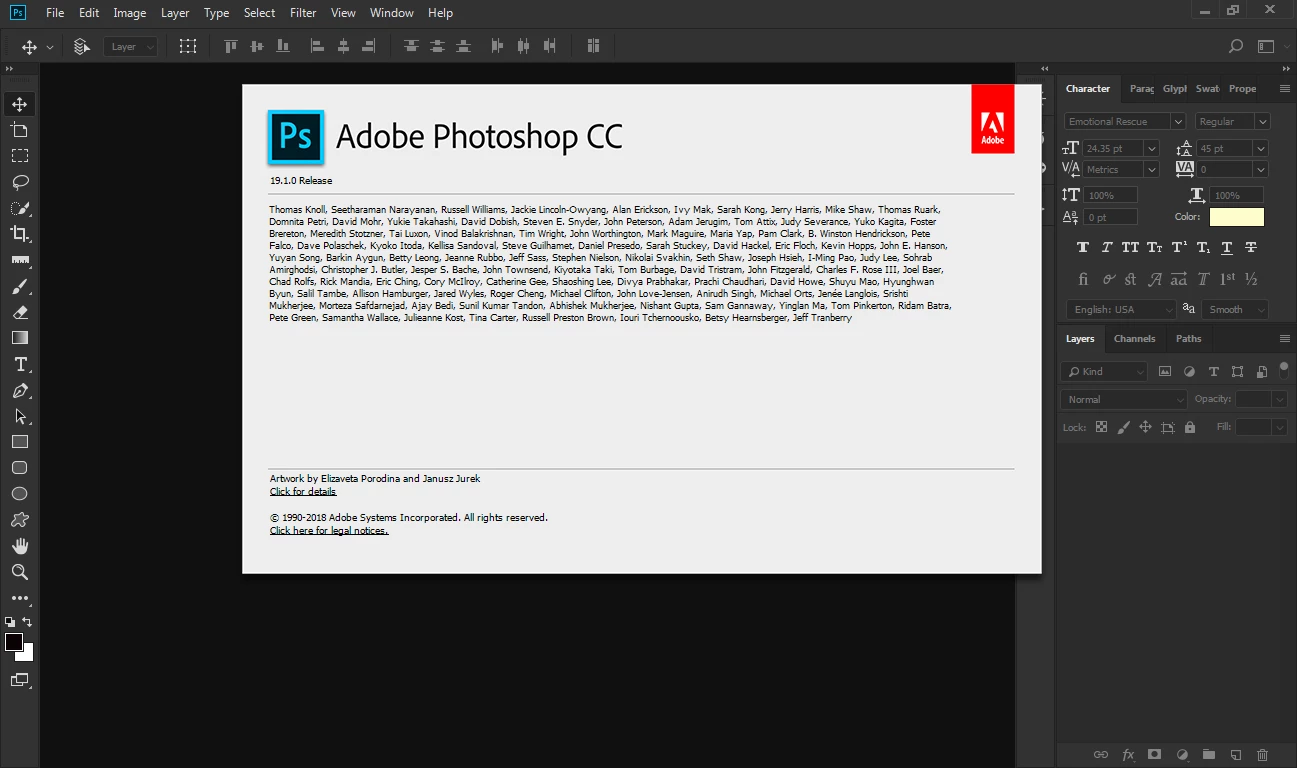This screenshot has width=1297, height=768.
Task: Toggle Show Transform Controls in options bar
Action: coord(188,46)
